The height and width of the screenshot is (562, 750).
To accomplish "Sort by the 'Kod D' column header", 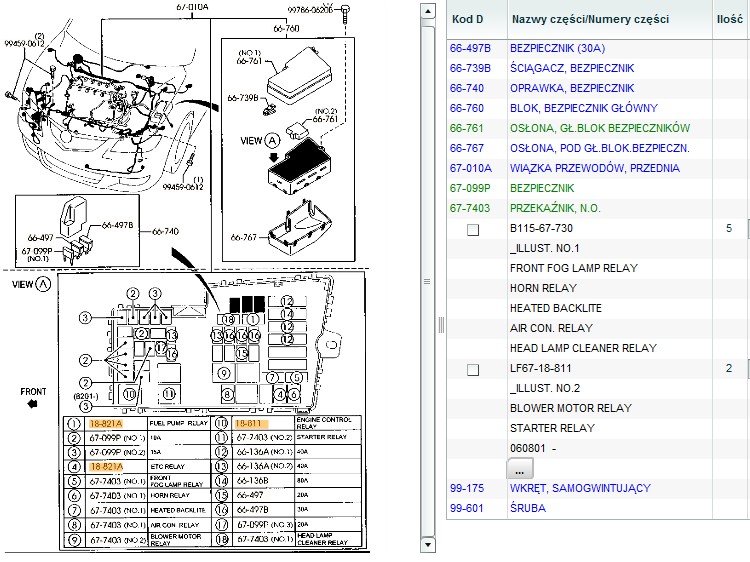I will 467,19.
